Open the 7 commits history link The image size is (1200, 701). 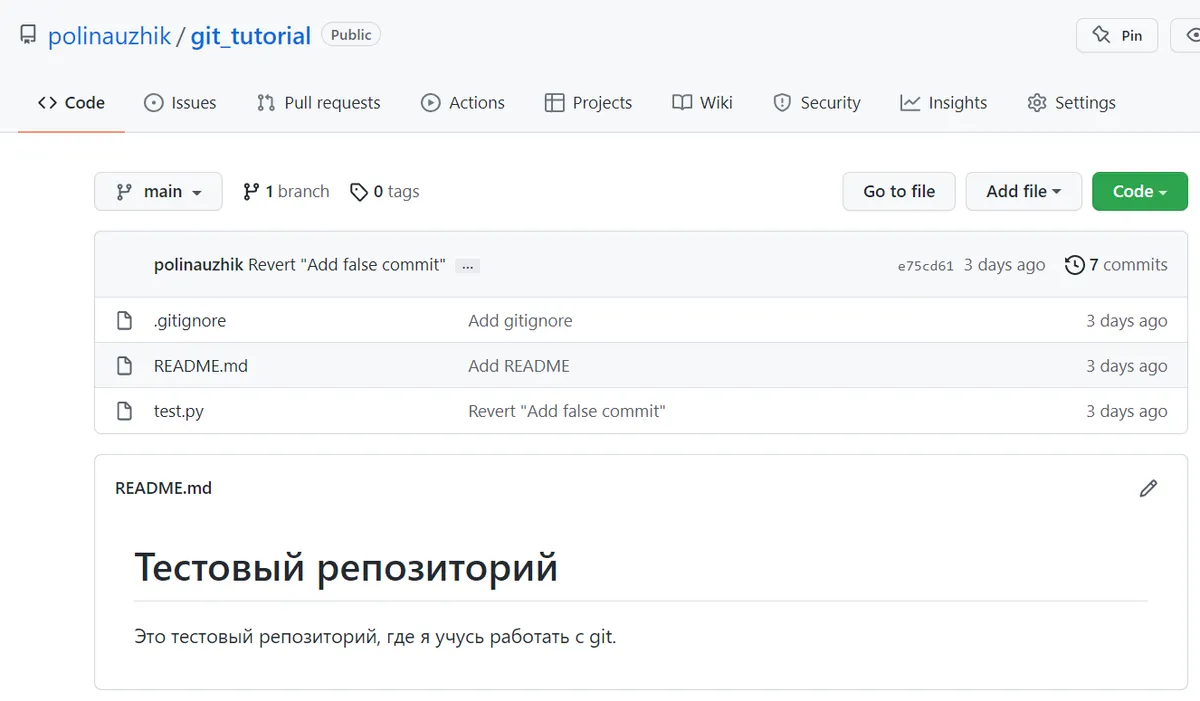coord(1117,265)
